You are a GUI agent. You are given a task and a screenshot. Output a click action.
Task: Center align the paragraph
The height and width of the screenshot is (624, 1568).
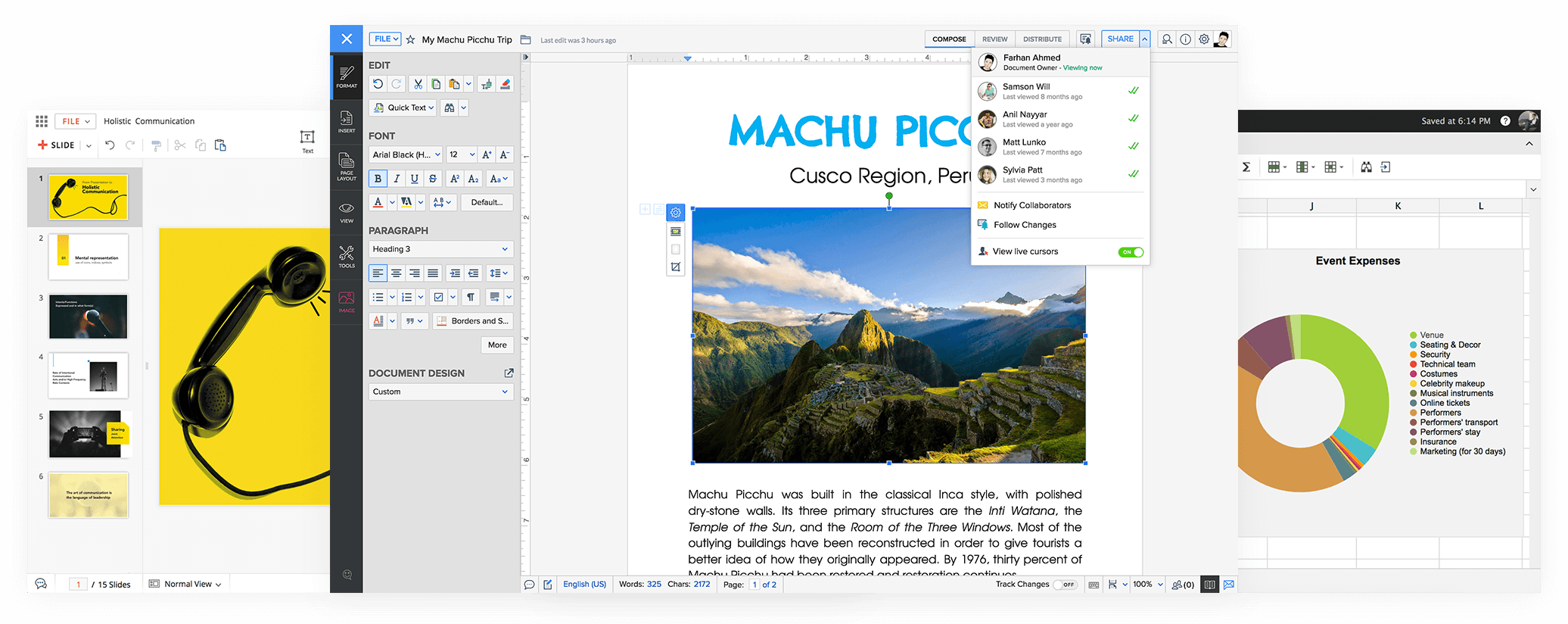tap(396, 273)
